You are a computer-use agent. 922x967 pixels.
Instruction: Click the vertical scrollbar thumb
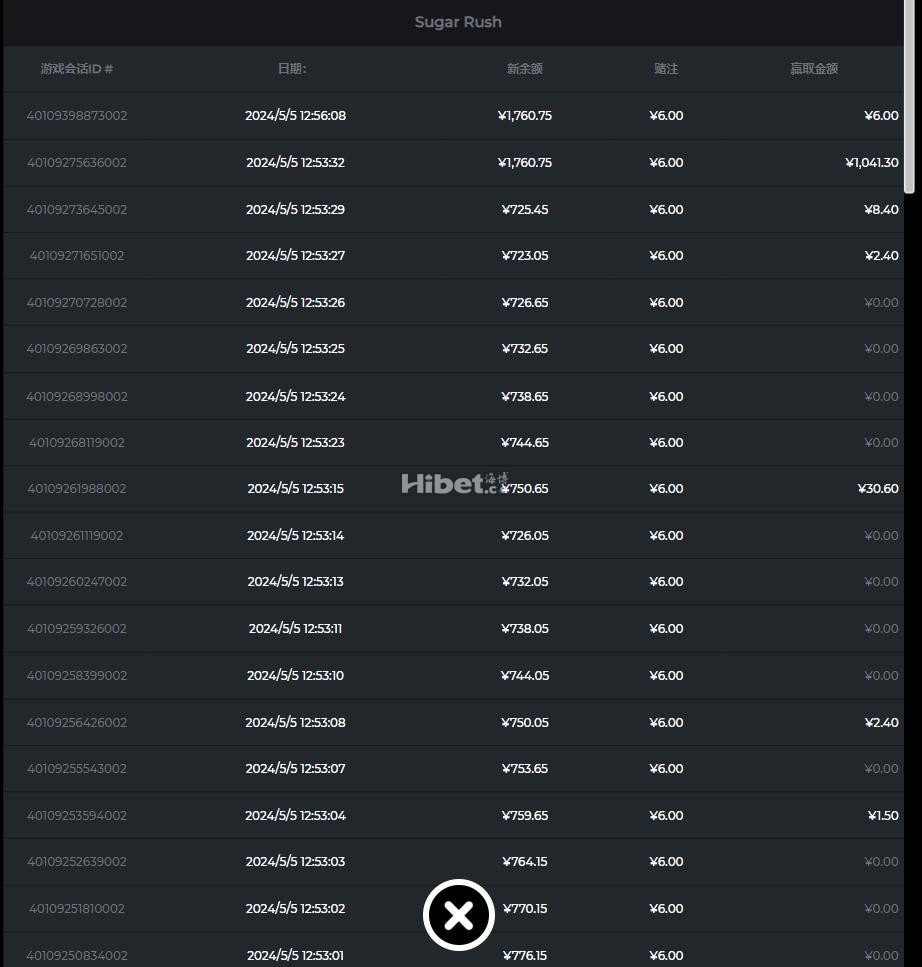[x=909, y=97]
